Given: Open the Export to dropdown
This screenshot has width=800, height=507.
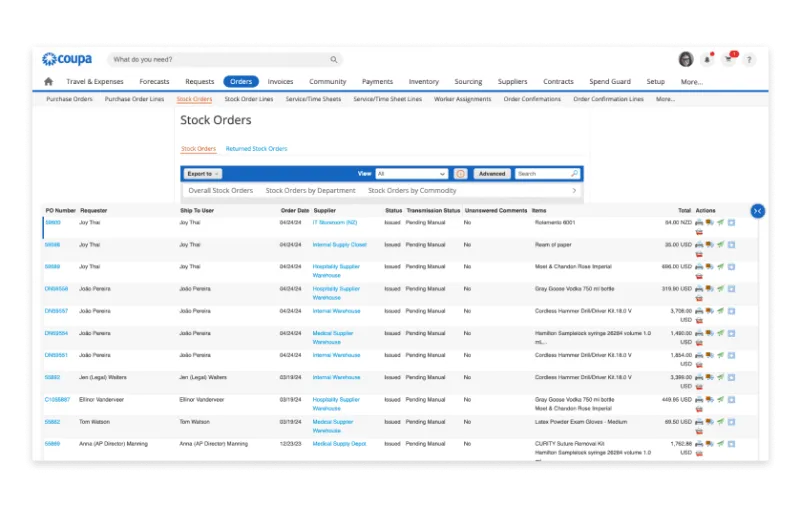Looking at the screenshot, I should click(203, 174).
